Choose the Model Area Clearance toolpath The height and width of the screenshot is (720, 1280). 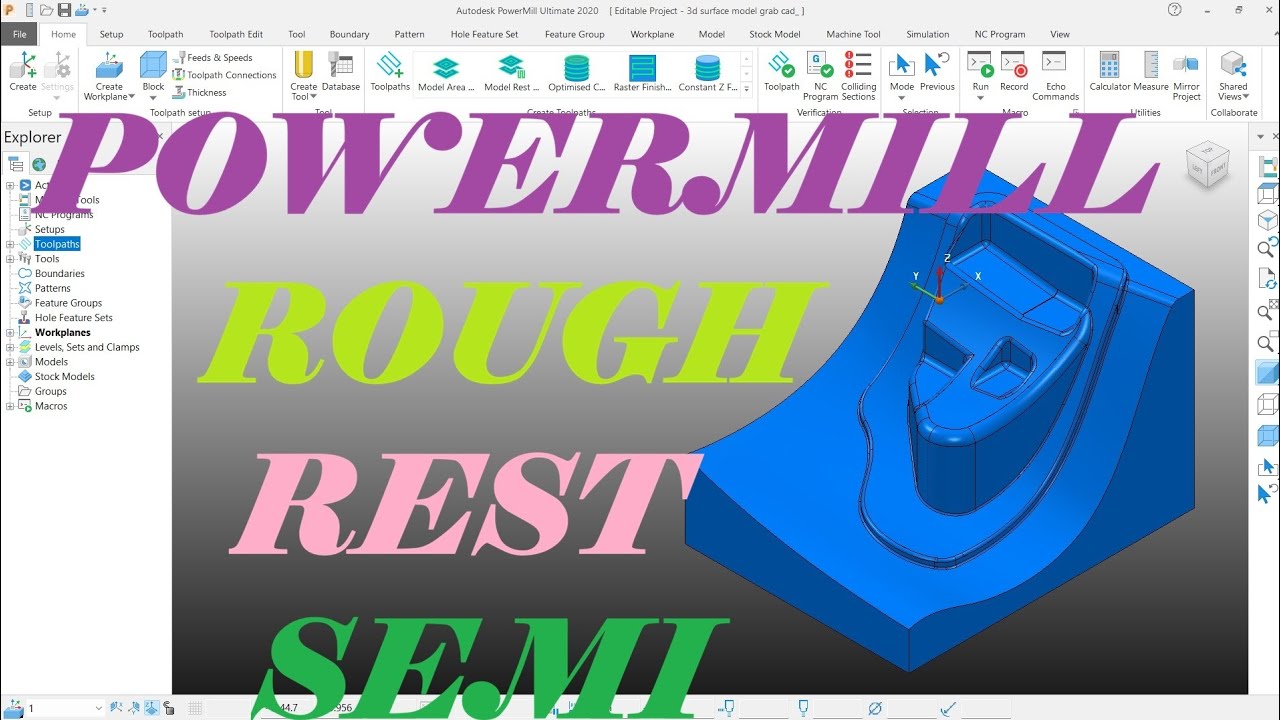[x=446, y=74]
